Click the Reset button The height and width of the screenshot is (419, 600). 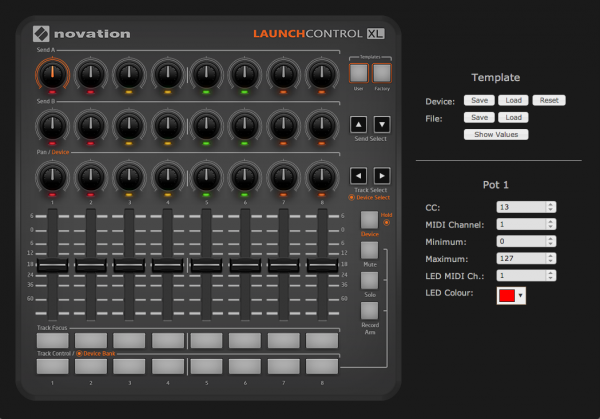tap(546, 101)
